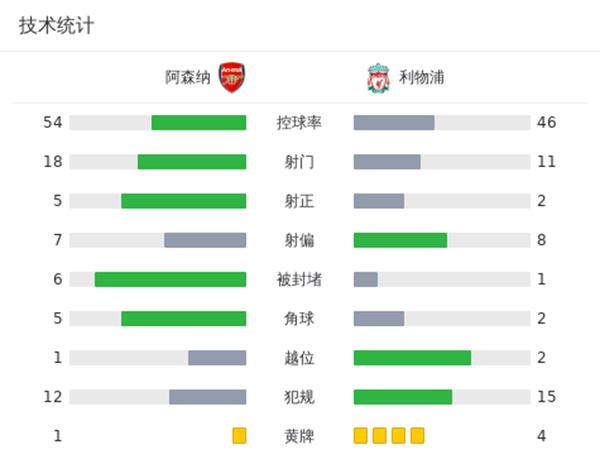The height and width of the screenshot is (459, 600).
Task: Click Arsenal's possession value 54
Action: point(53,122)
